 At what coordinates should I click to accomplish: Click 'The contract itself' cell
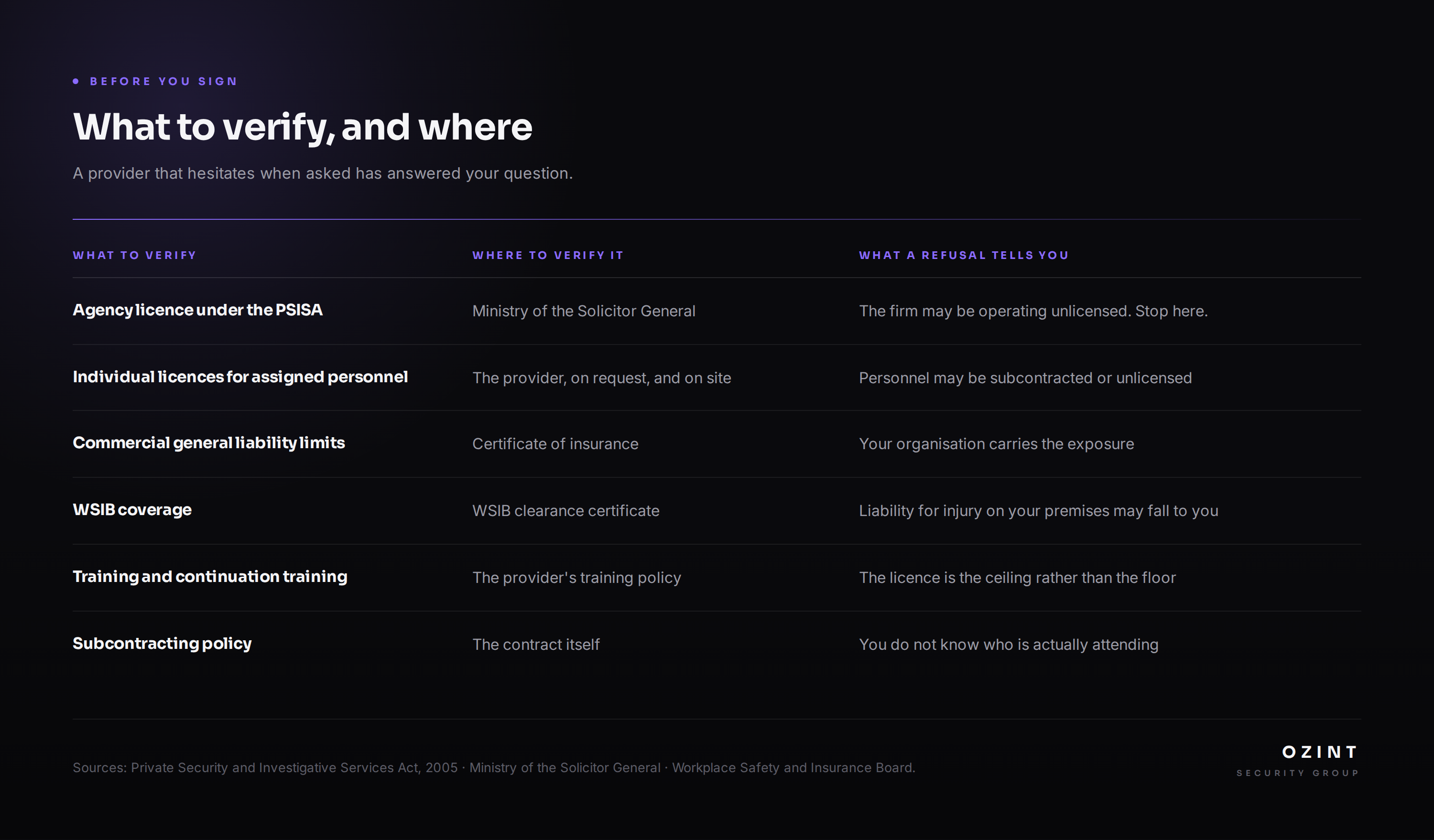(x=535, y=645)
